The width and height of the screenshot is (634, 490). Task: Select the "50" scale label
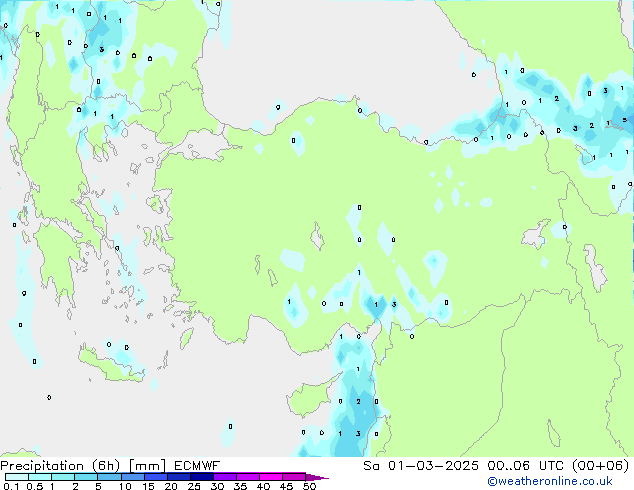309,486
